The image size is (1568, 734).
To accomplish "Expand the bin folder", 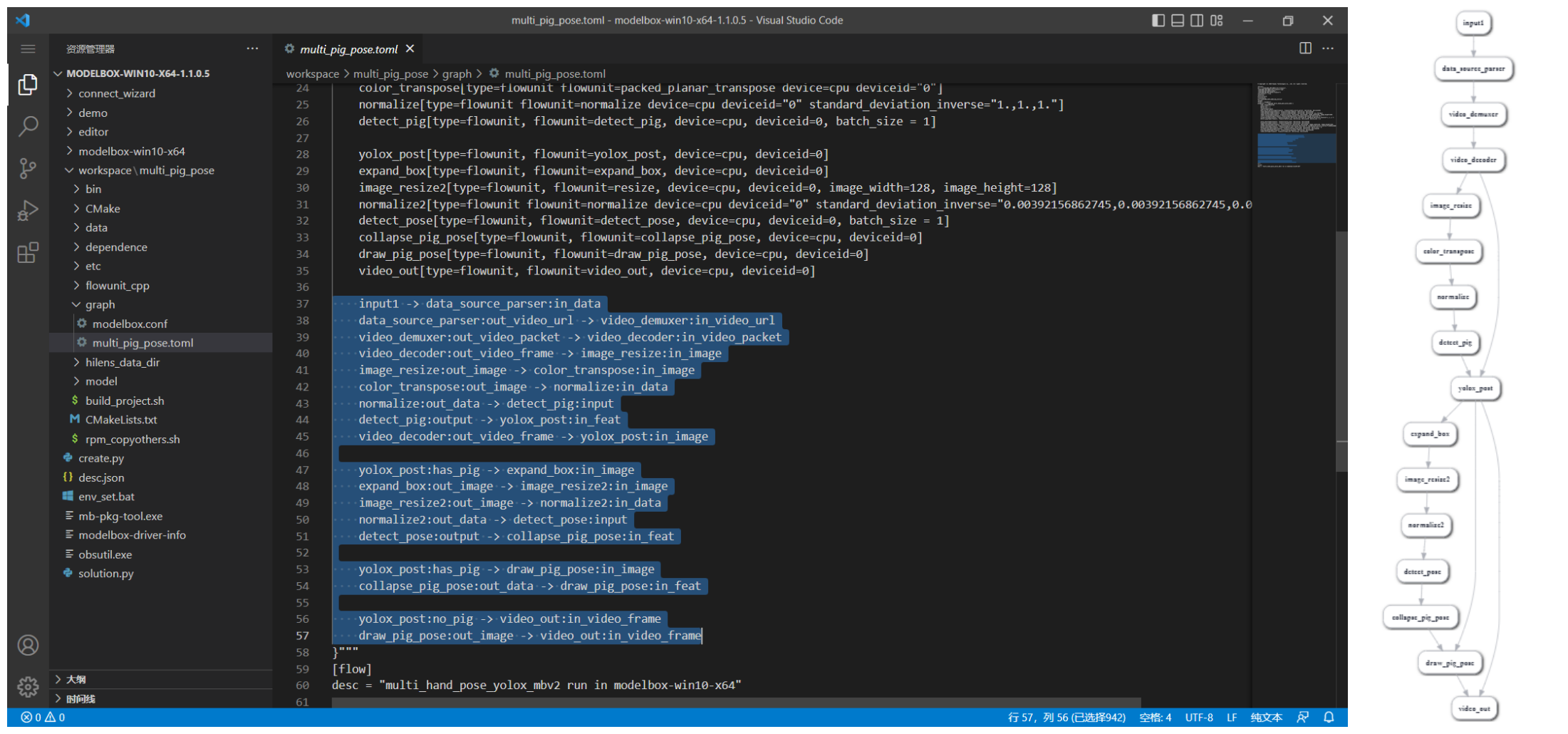I will pos(161,189).
